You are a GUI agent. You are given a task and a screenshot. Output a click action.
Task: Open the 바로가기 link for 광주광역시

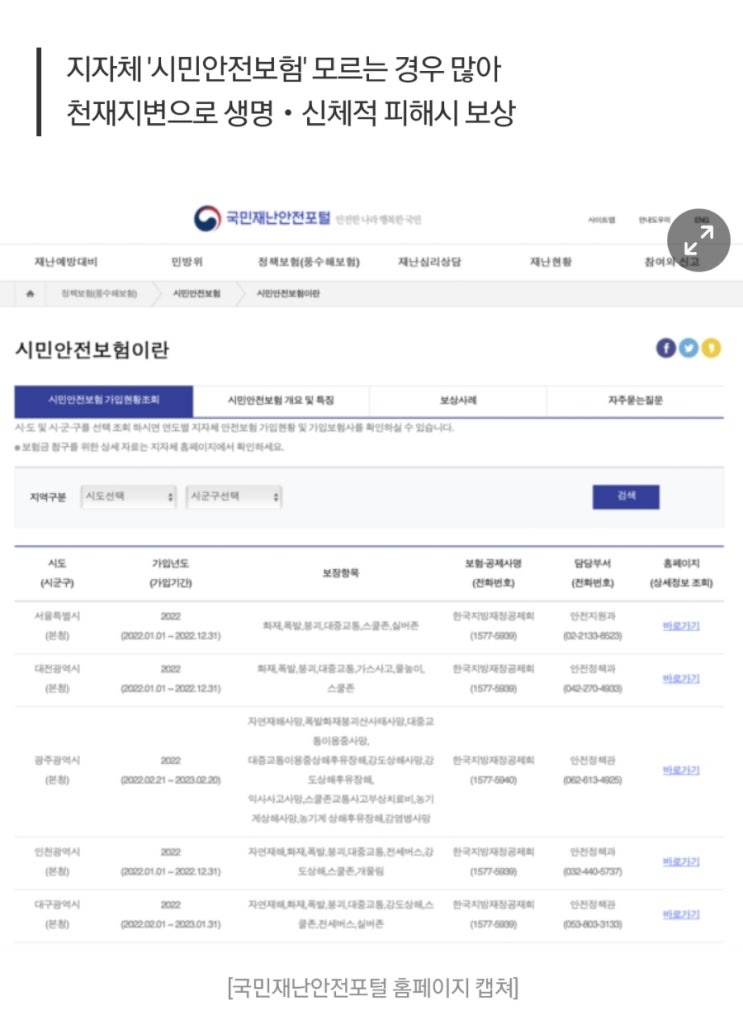[x=681, y=770]
